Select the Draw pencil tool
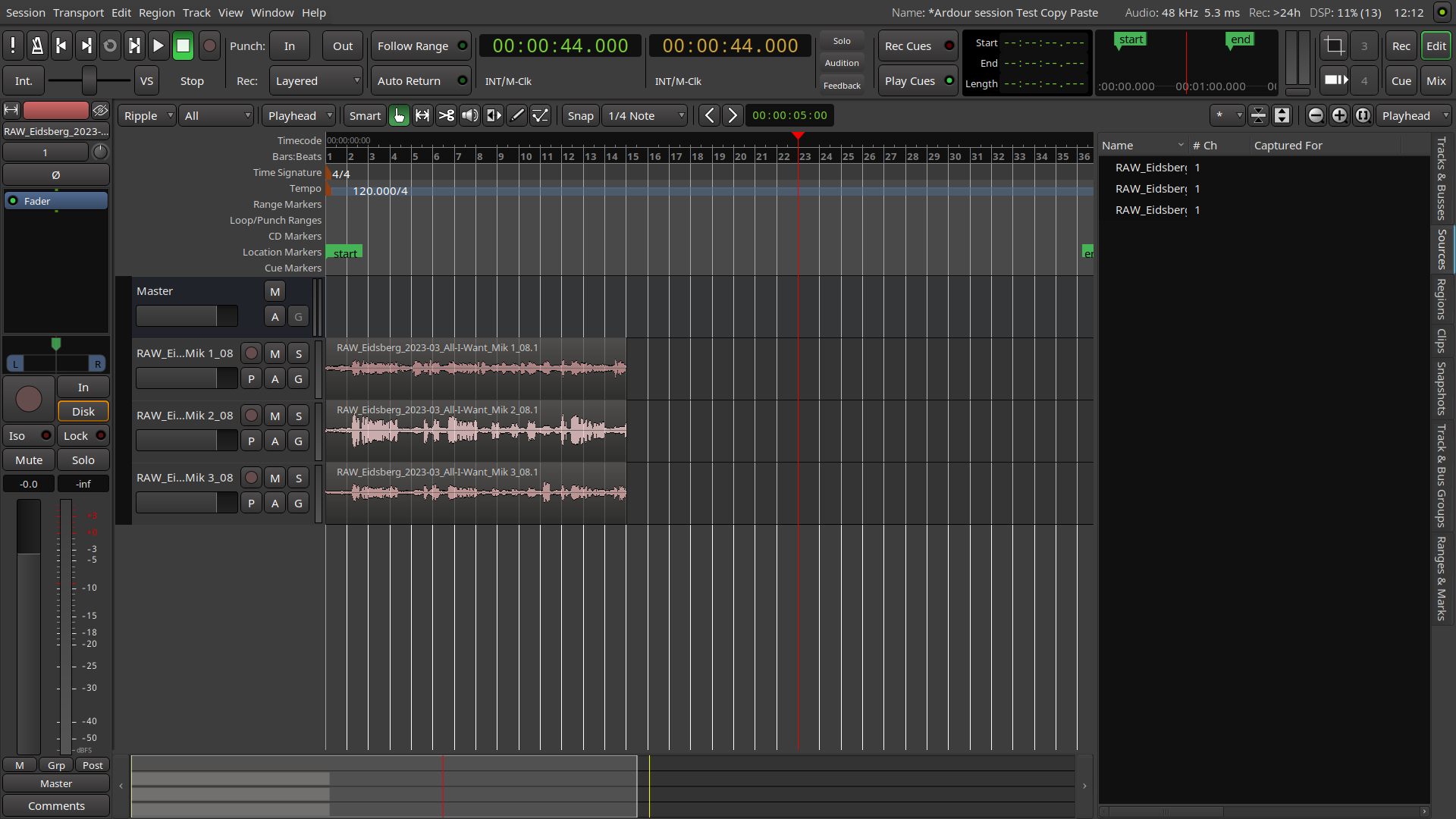 (517, 115)
